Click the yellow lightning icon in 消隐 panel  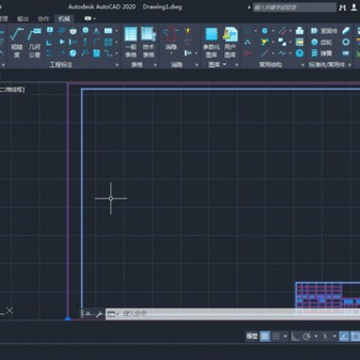point(188,31)
